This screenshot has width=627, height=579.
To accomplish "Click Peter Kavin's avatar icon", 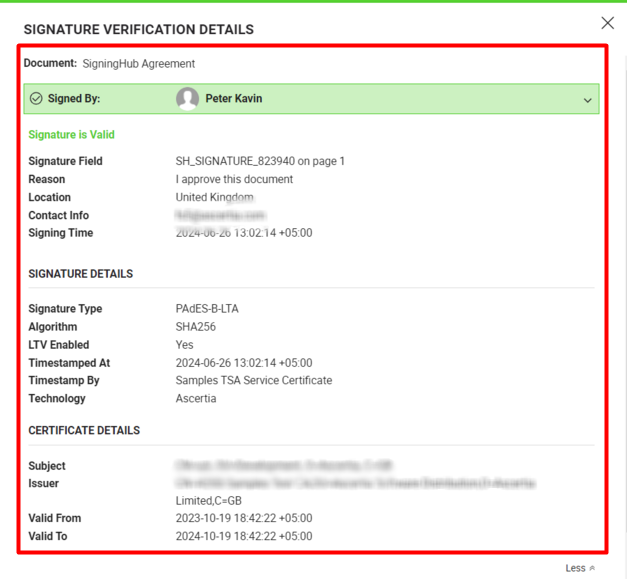I will pos(187,98).
